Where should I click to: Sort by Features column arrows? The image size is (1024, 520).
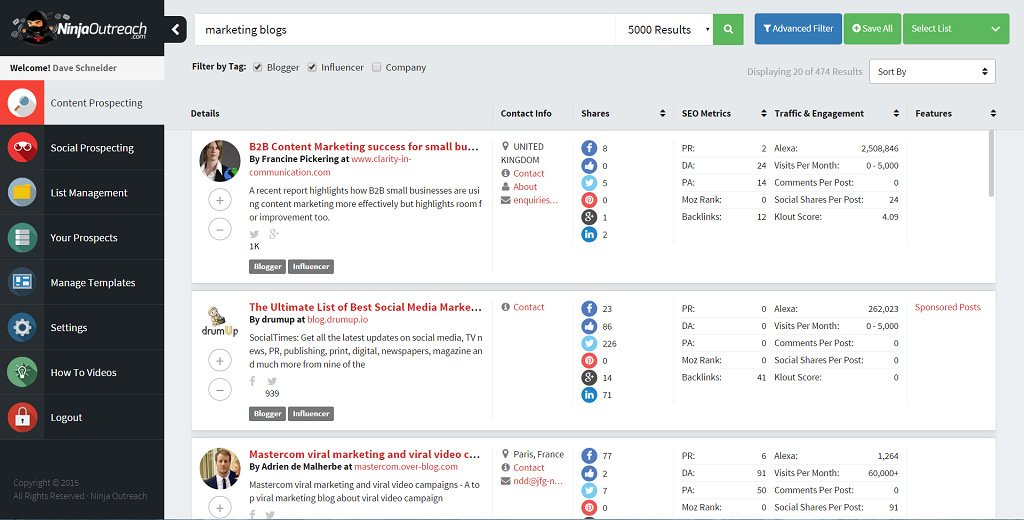coord(993,114)
